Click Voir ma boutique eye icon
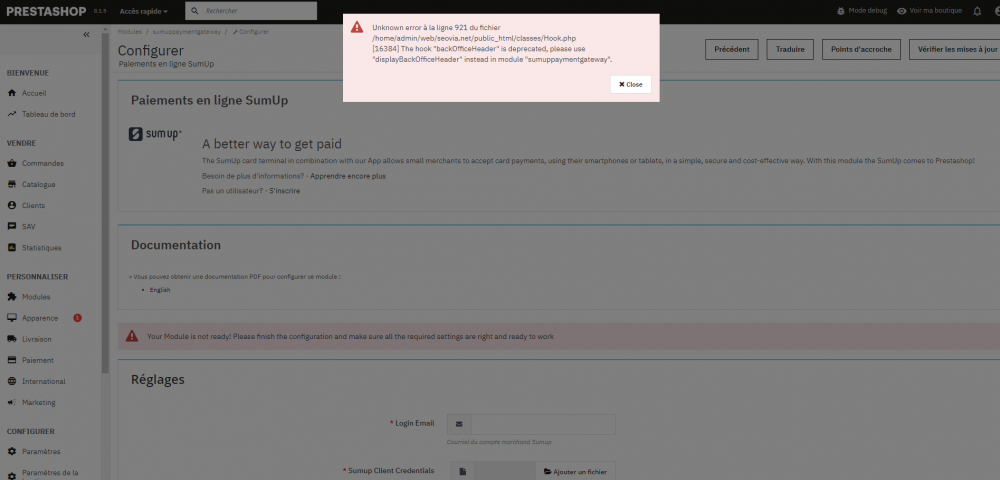 click(x=902, y=11)
